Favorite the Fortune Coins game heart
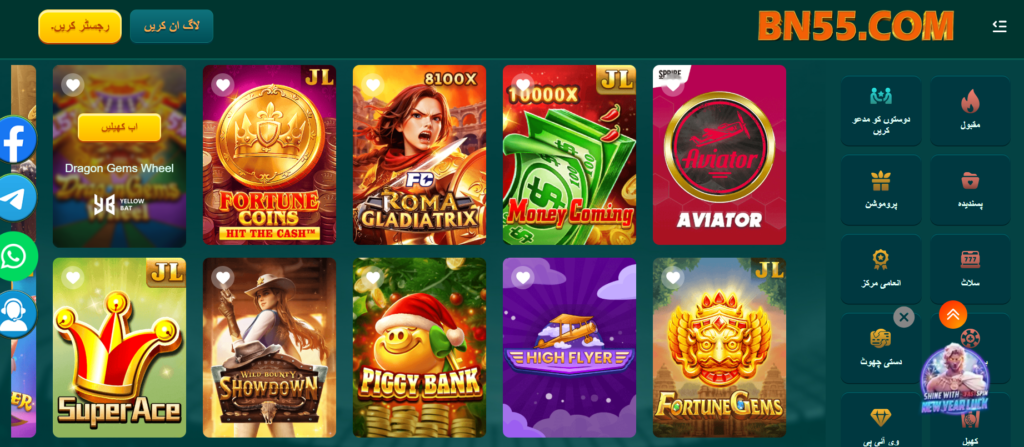1024x447 pixels. point(223,85)
